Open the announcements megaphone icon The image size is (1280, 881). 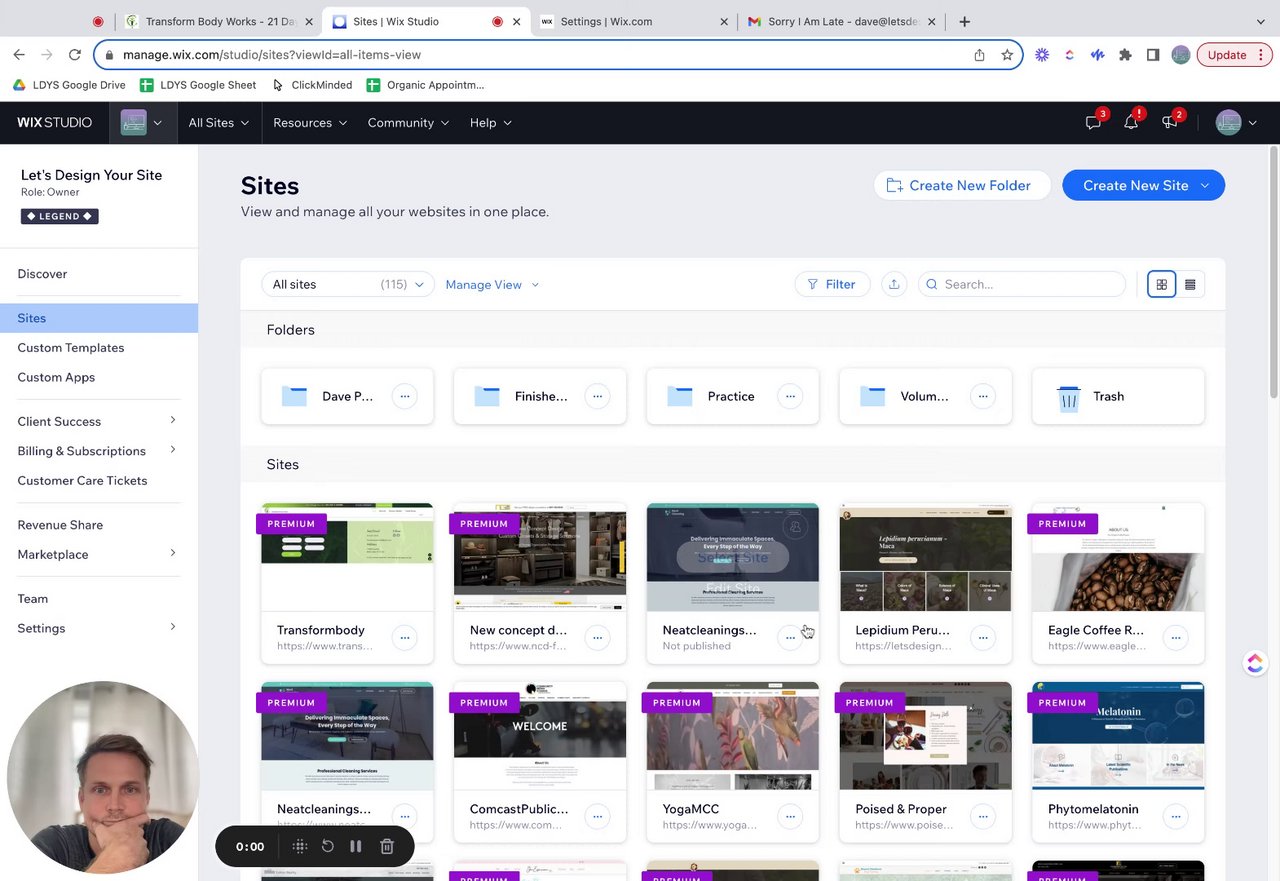[x=1169, y=122]
